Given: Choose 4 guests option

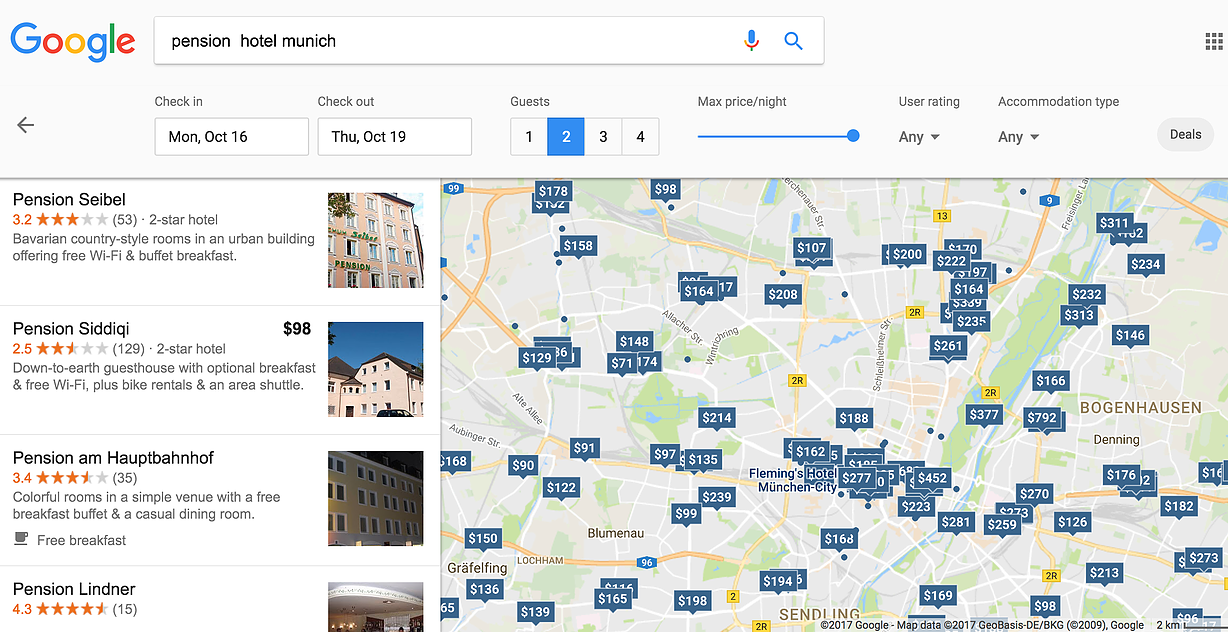Looking at the screenshot, I should pos(640,137).
